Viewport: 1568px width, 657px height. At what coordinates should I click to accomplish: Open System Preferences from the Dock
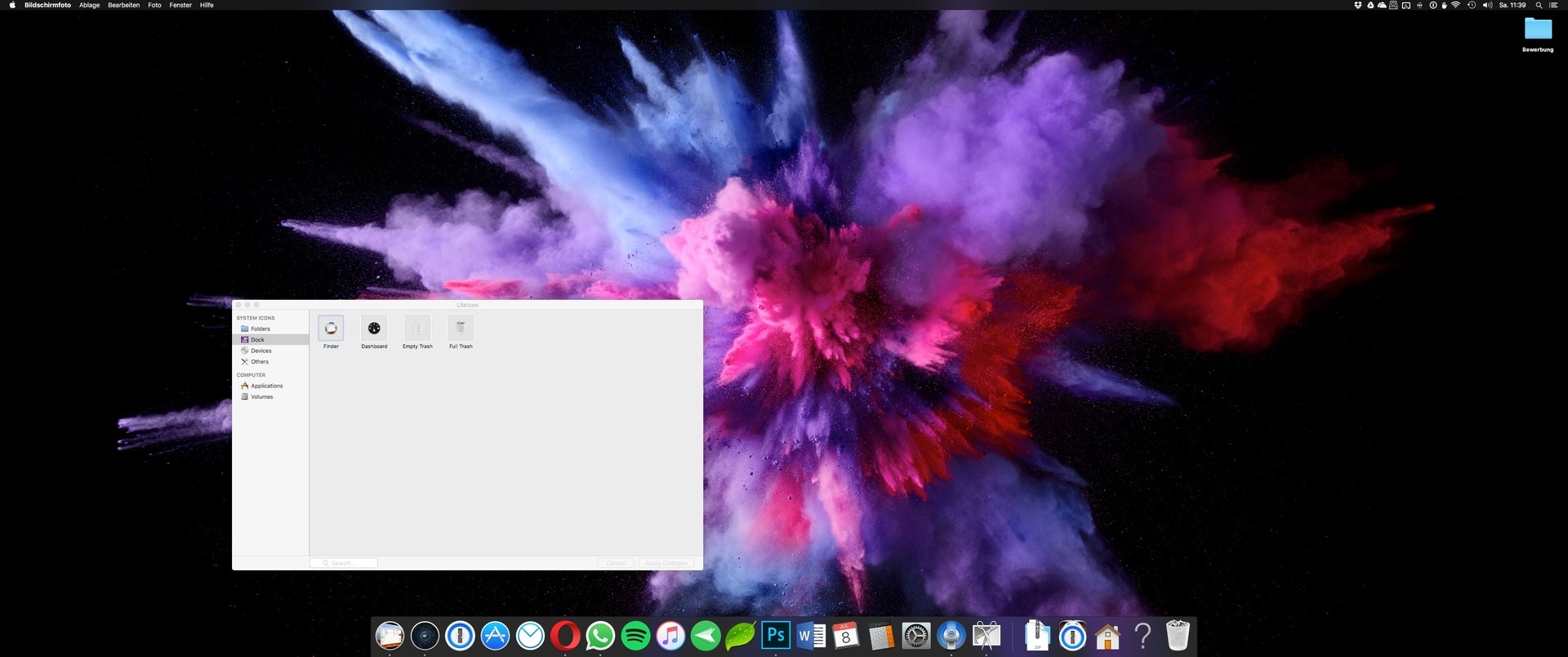click(x=916, y=636)
